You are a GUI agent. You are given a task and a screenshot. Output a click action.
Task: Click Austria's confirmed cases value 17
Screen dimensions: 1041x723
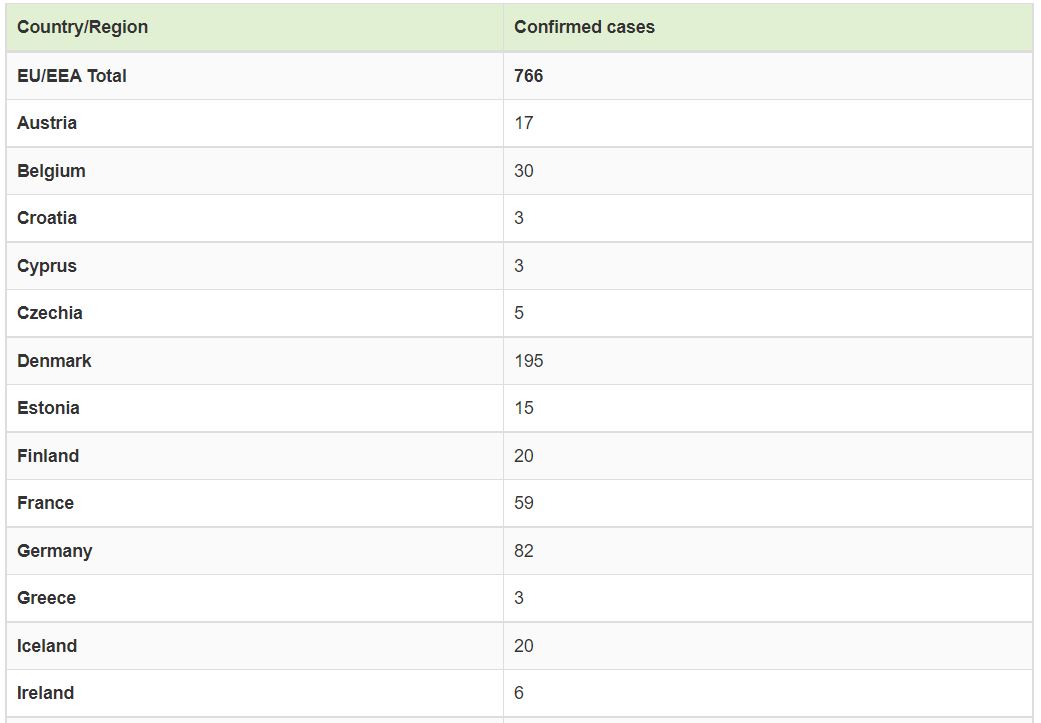pyautogui.click(x=524, y=123)
